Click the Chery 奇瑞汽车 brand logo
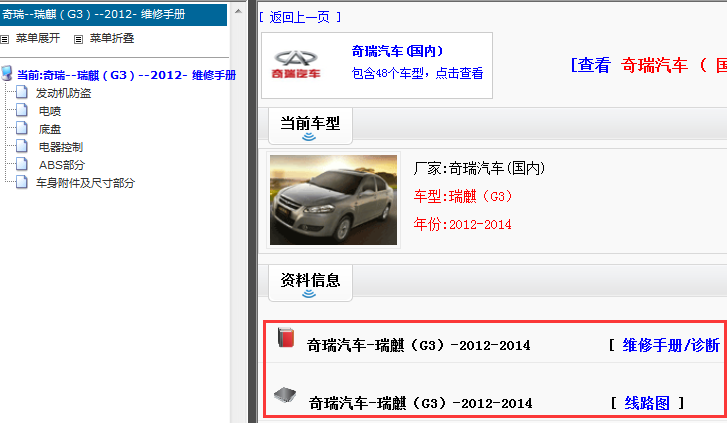The height and width of the screenshot is (423, 727). click(x=296, y=64)
